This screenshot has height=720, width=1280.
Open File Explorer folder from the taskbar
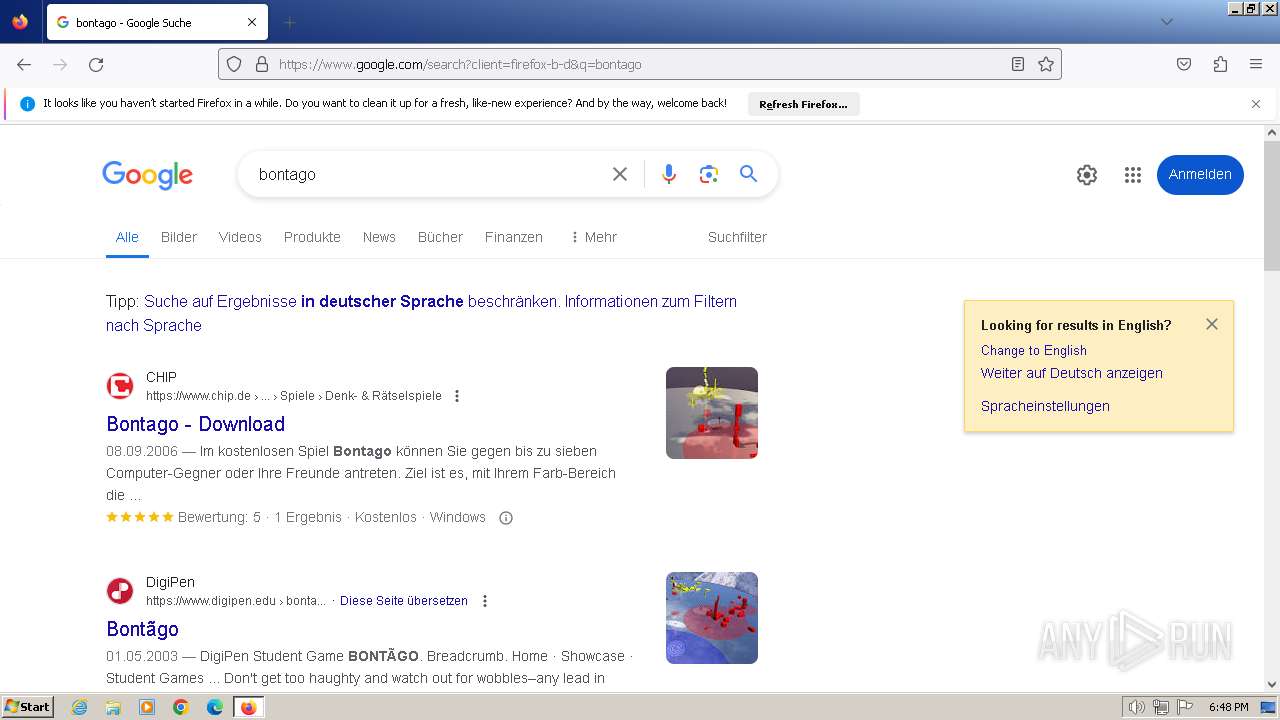coord(113,707)
